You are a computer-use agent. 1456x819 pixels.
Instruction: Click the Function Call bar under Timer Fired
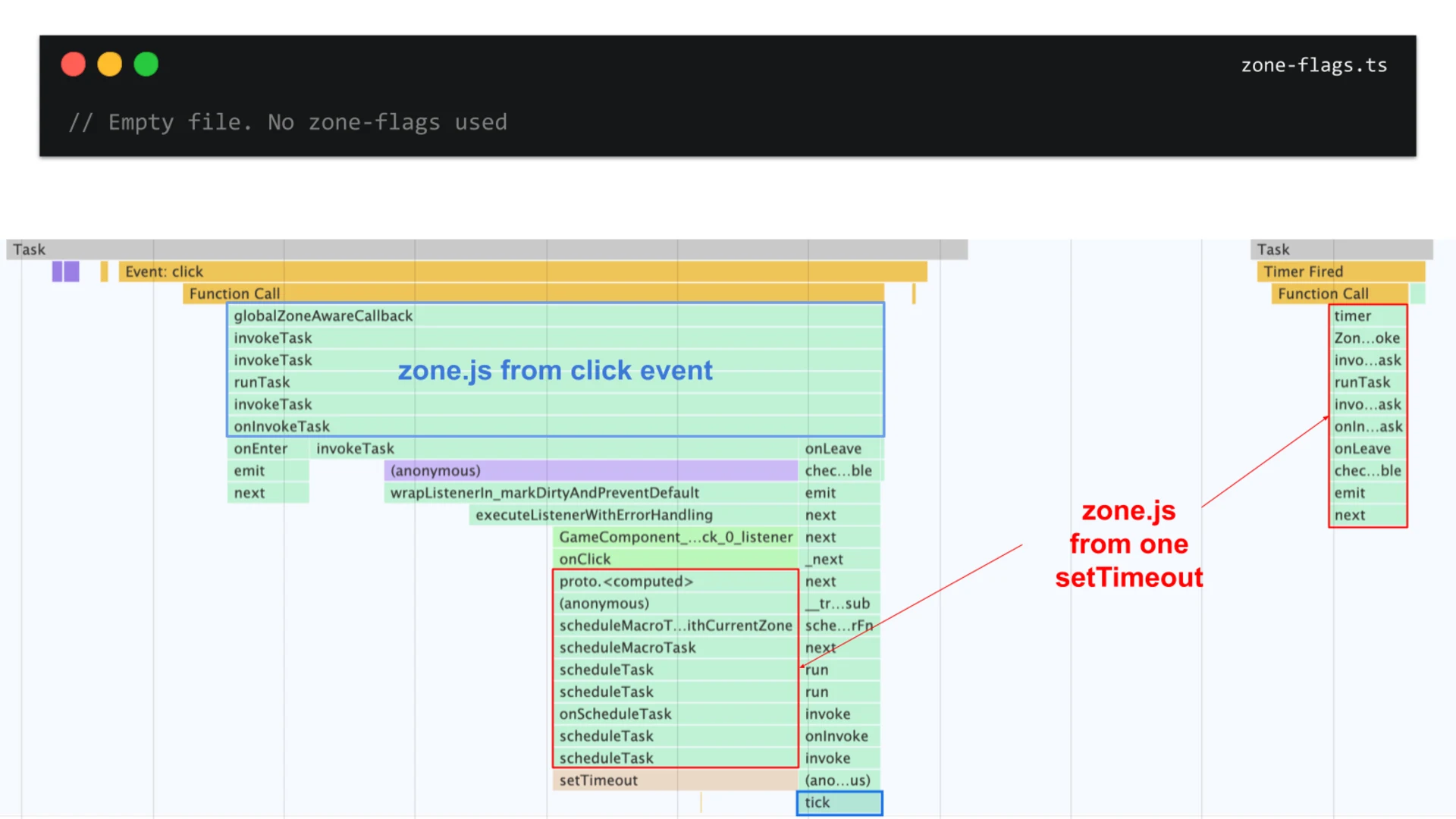(x=1323, y=293)
